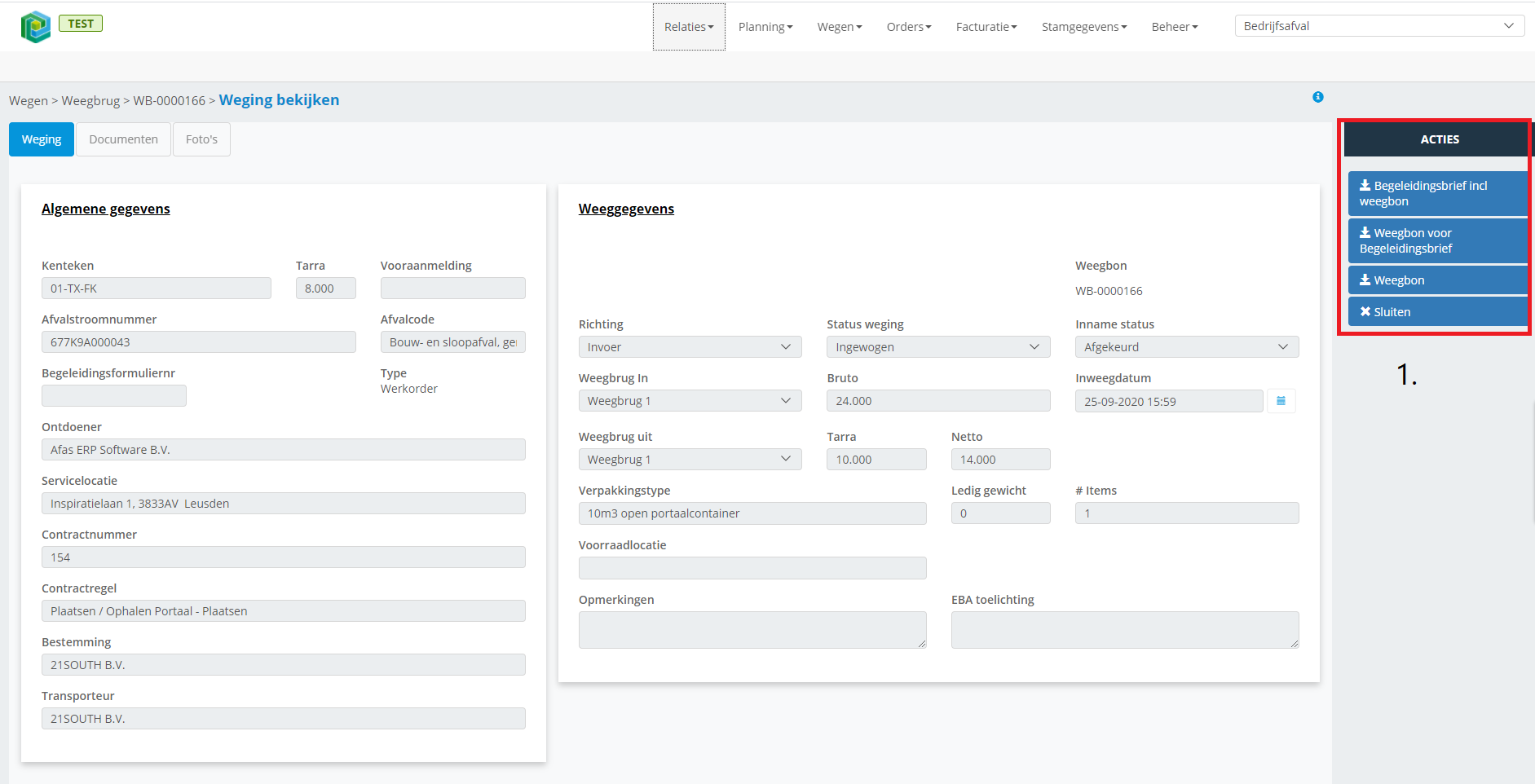Expand the Inname status dropdown
Screen dimensions: 1535x784
pos(1187,347)
